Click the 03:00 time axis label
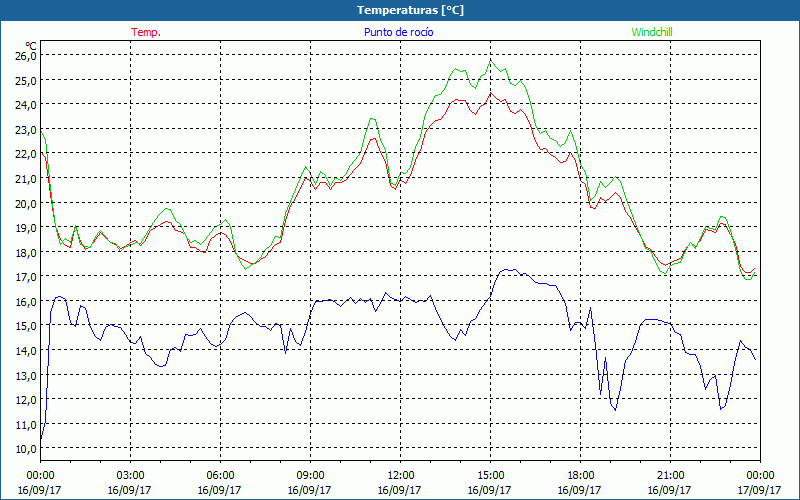 pos(130,476)
